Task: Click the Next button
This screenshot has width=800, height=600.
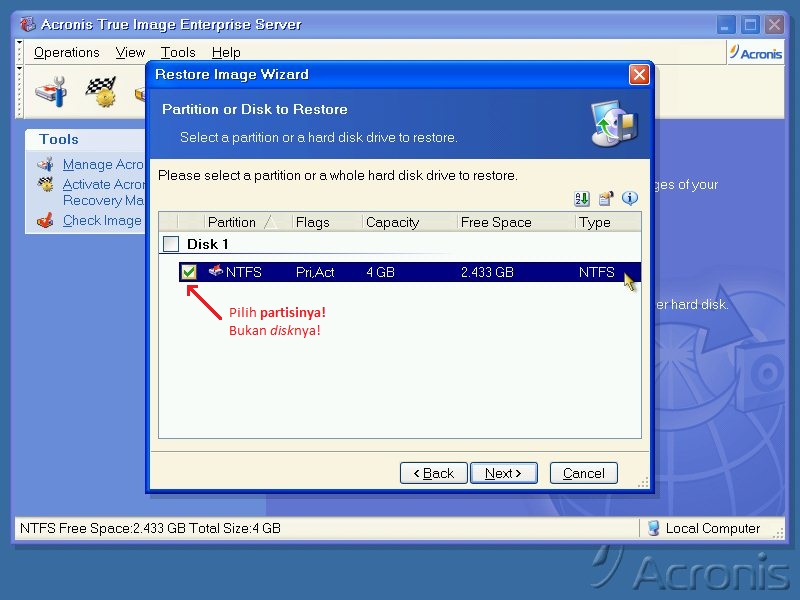Action: pos(503,473)
